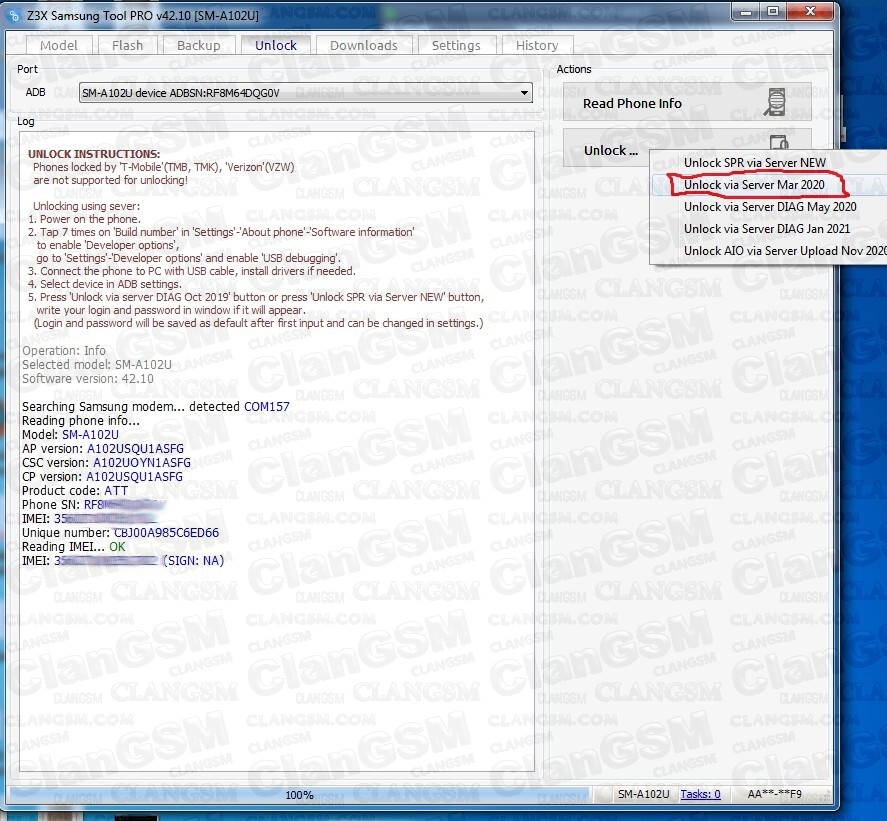Image resolution: width=887 pixels, height=821 pixels.
Task: Open the Tasks: 0 link
Action: tap(700, 794)
